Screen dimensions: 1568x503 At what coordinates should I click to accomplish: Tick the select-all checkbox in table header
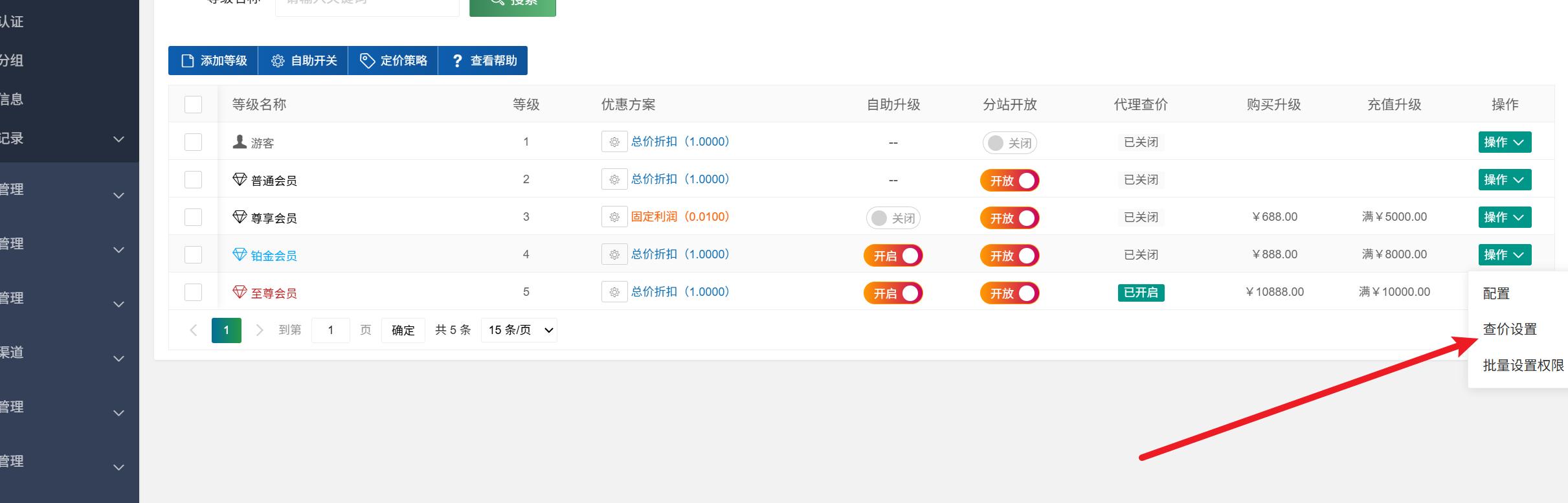tap(193, 104)
